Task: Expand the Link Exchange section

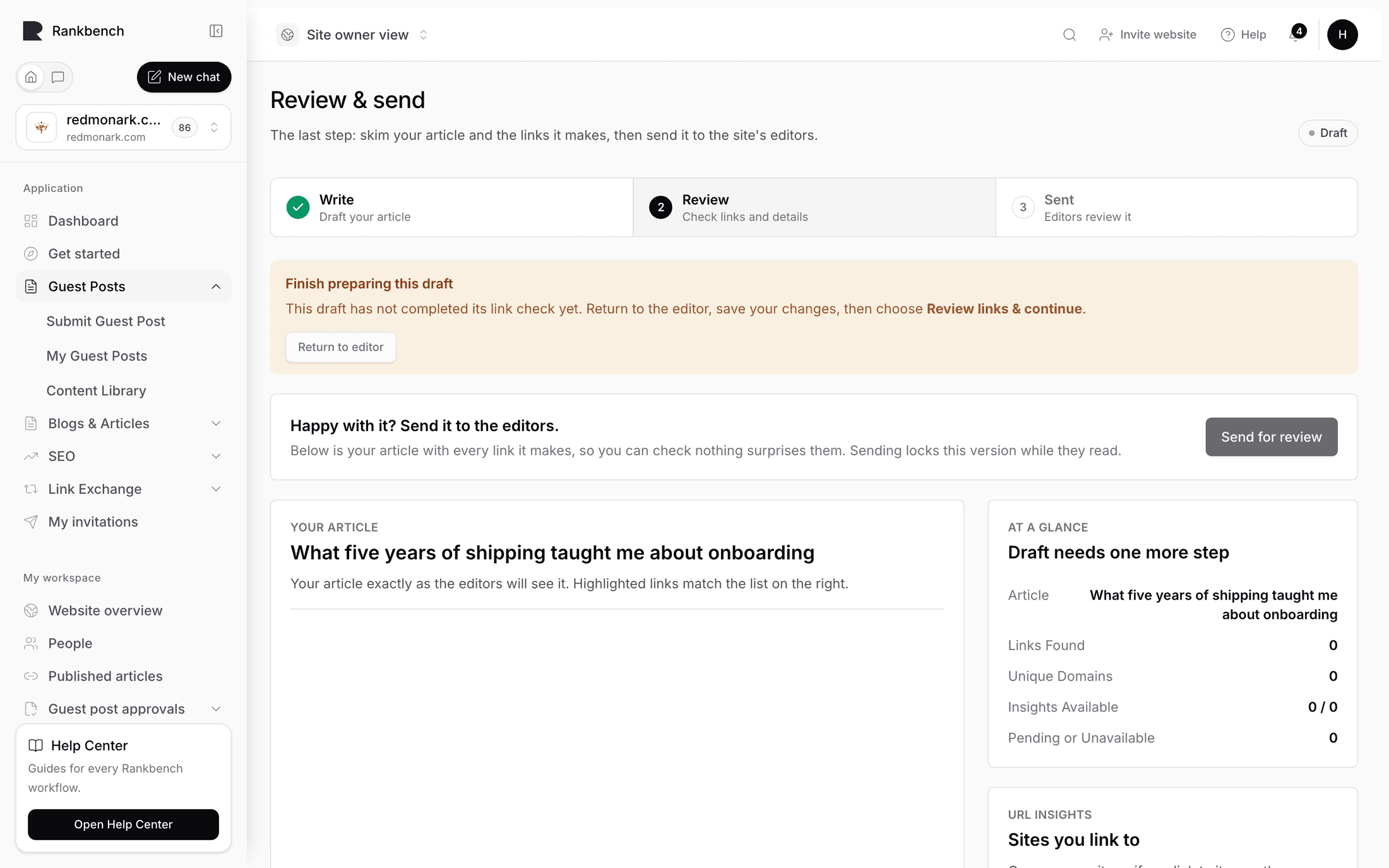Action: (124, 489)
